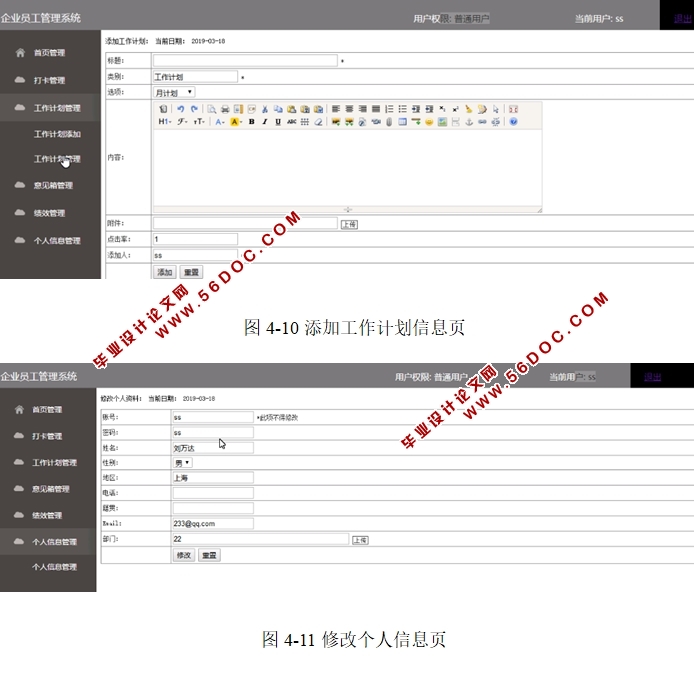Click the blue Help icon in the editor
This screenshot has width=694, height=676.
click(513, 122)
